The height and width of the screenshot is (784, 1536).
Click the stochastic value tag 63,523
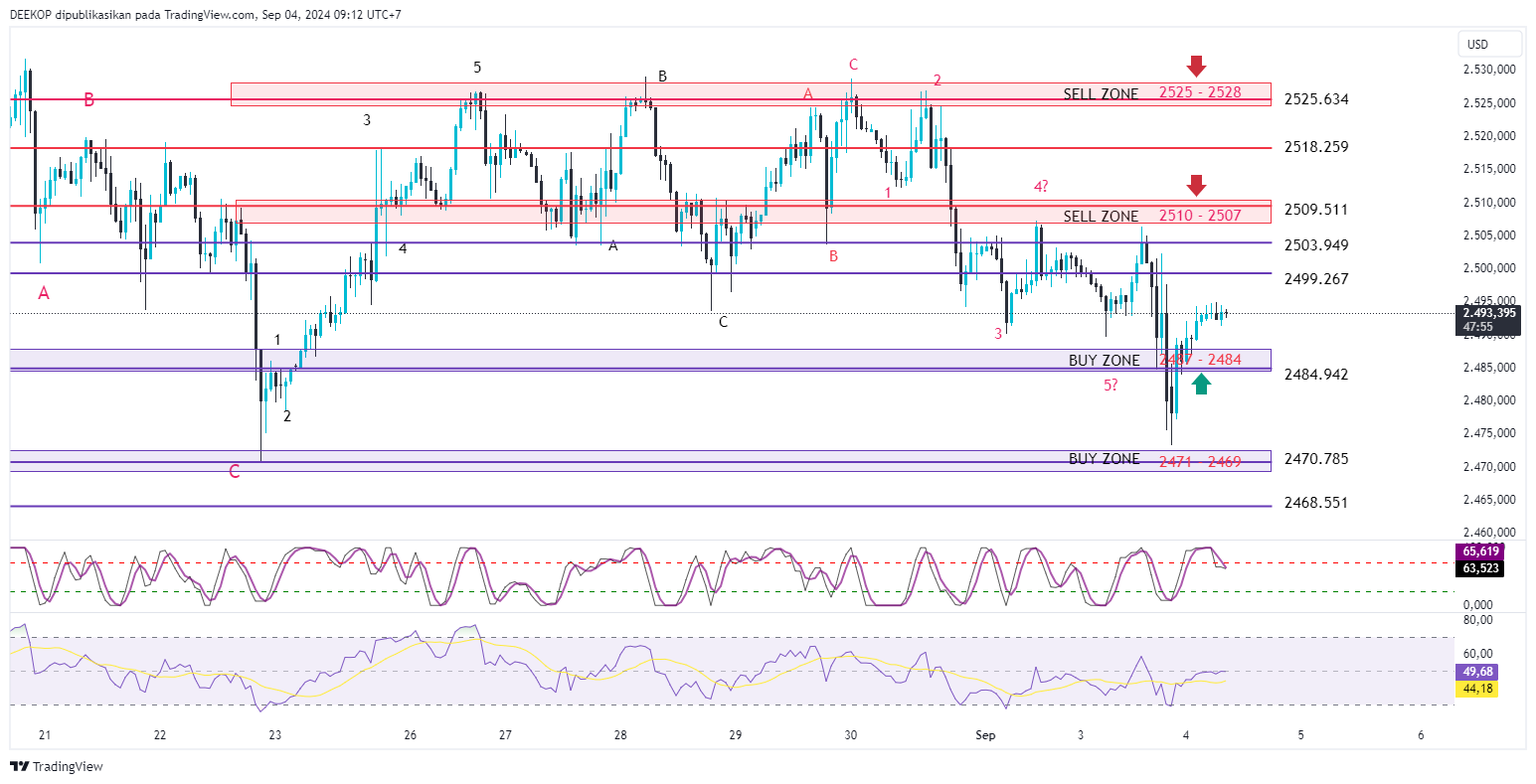[x=1480, y=568]
